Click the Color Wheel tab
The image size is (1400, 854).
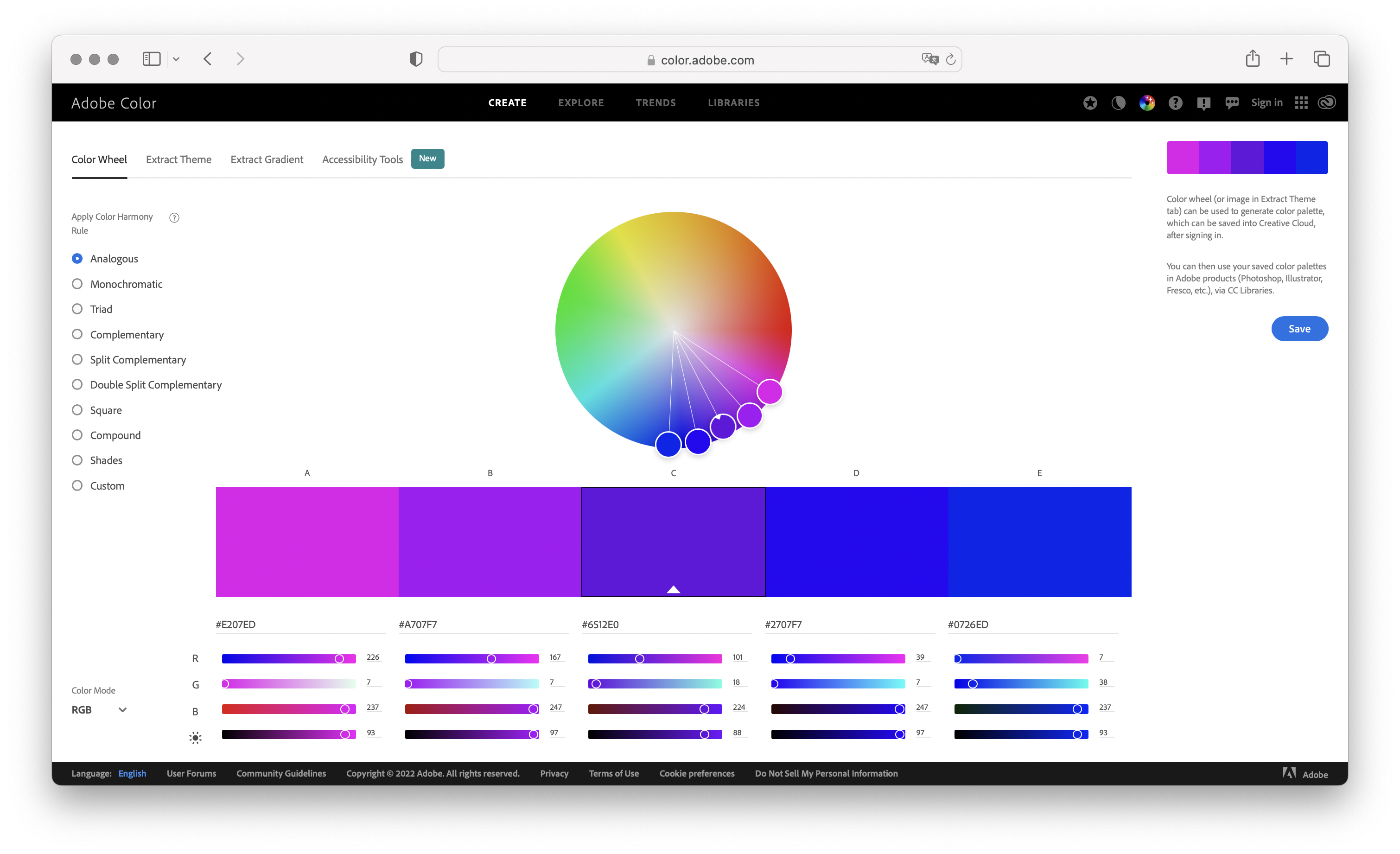(99, 159)
